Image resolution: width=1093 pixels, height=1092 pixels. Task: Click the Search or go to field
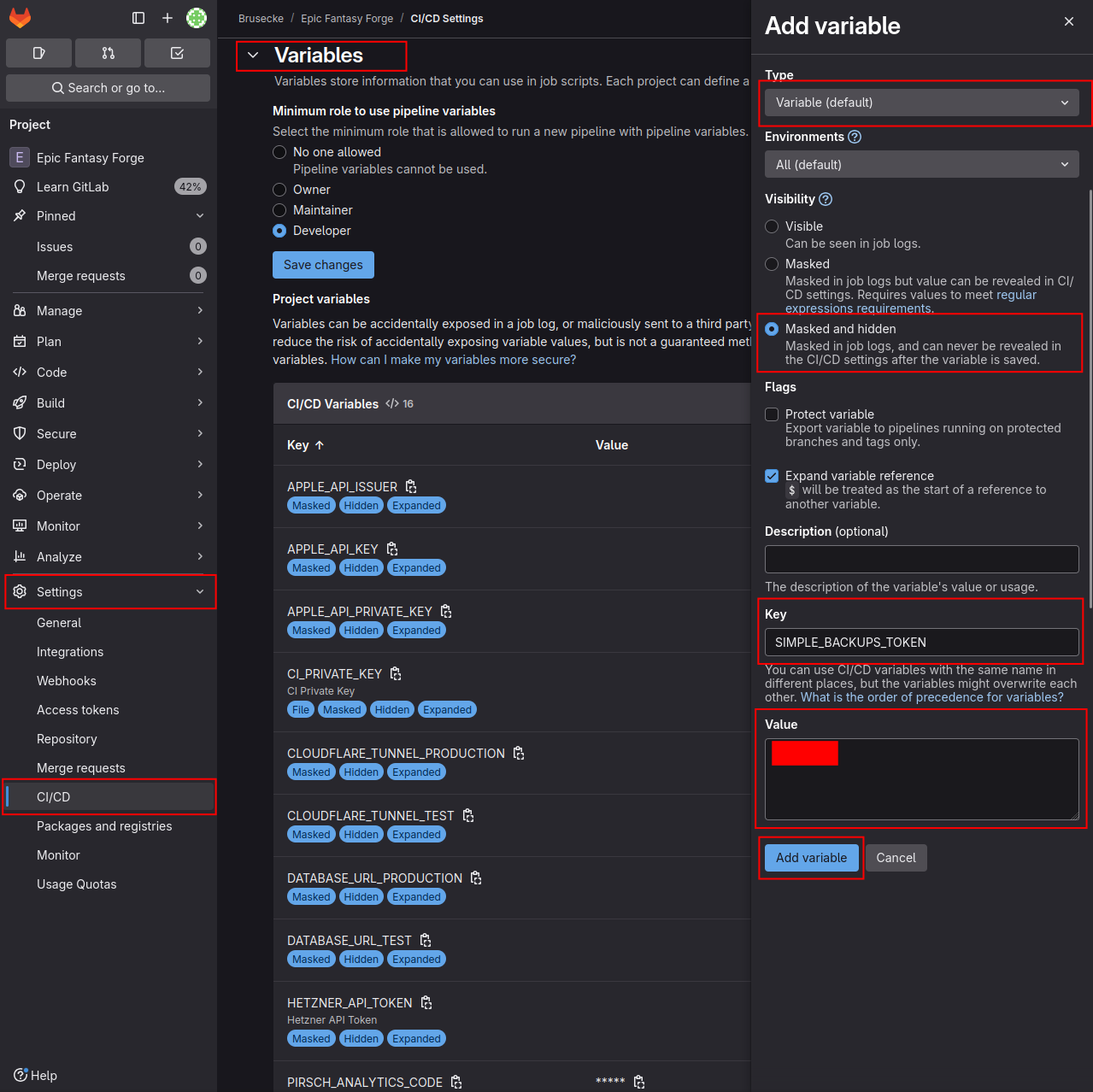point(109,88)
